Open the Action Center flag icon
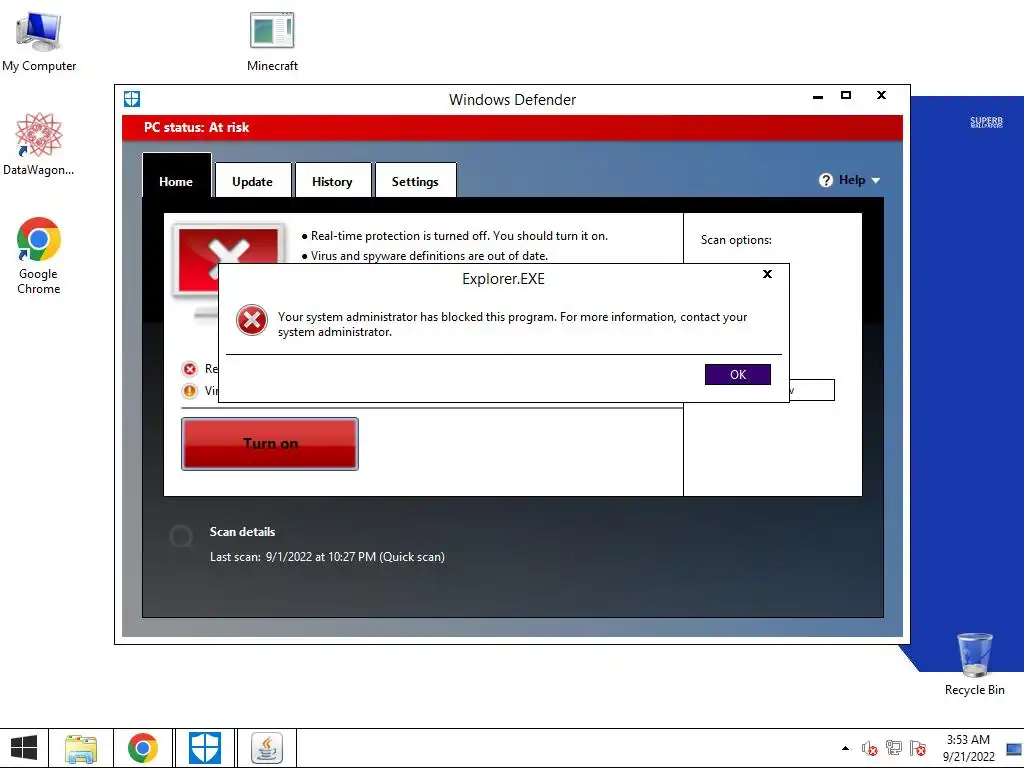Screen dimensions: 1024x768 point(918,748)
